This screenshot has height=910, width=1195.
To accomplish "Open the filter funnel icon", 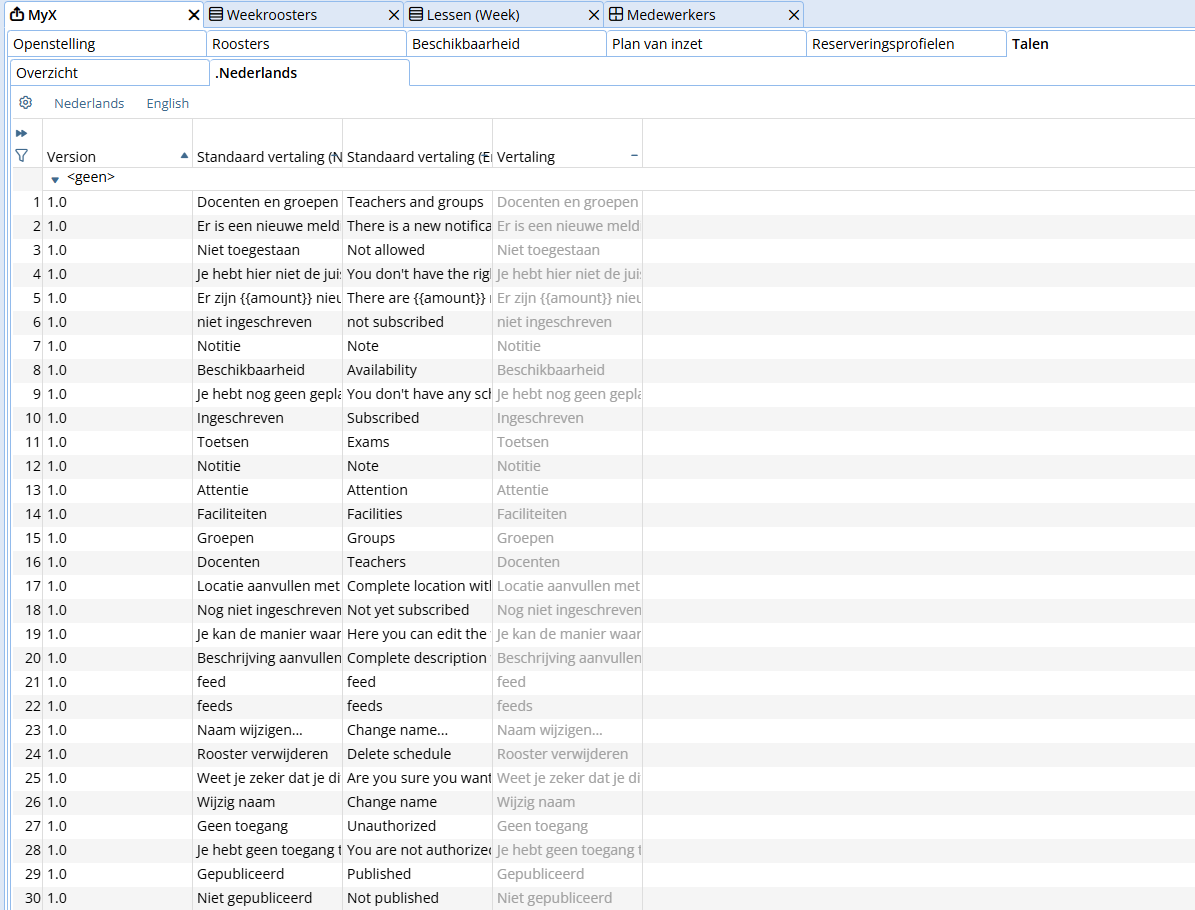I will pos(21,155).
